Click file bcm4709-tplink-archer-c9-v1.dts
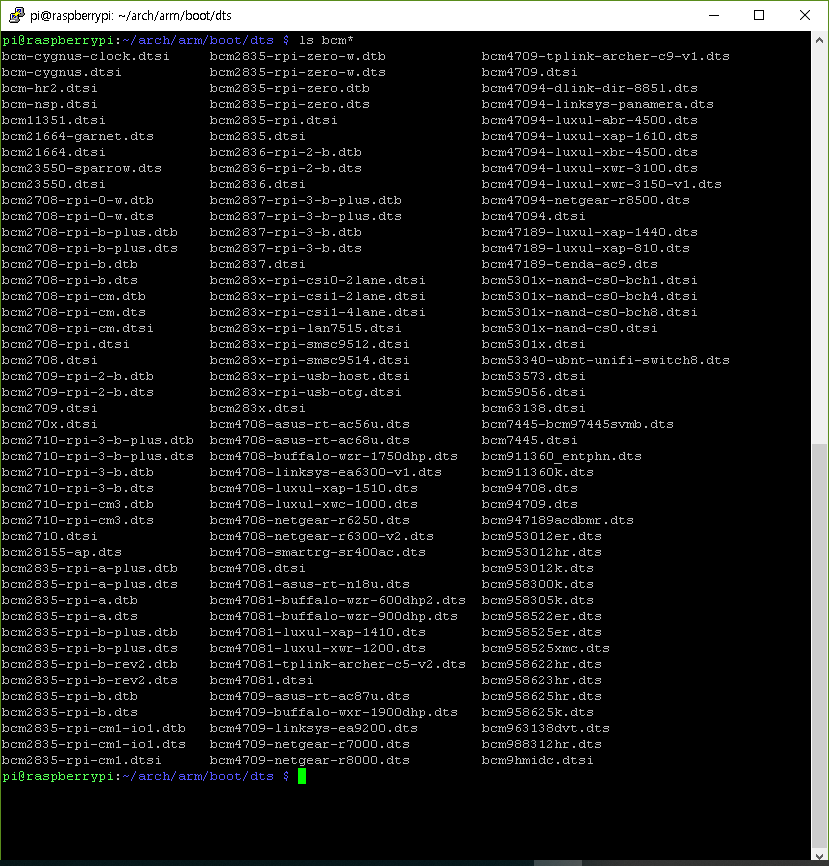The height and width of the screenshot is (866, 829). pos(606,56)
